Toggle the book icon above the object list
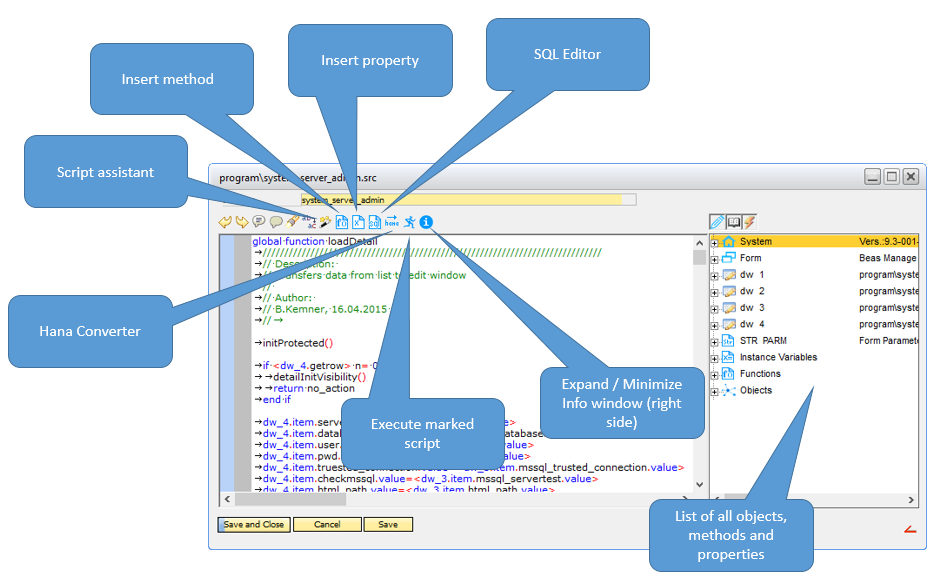 [x=733, y=220]
